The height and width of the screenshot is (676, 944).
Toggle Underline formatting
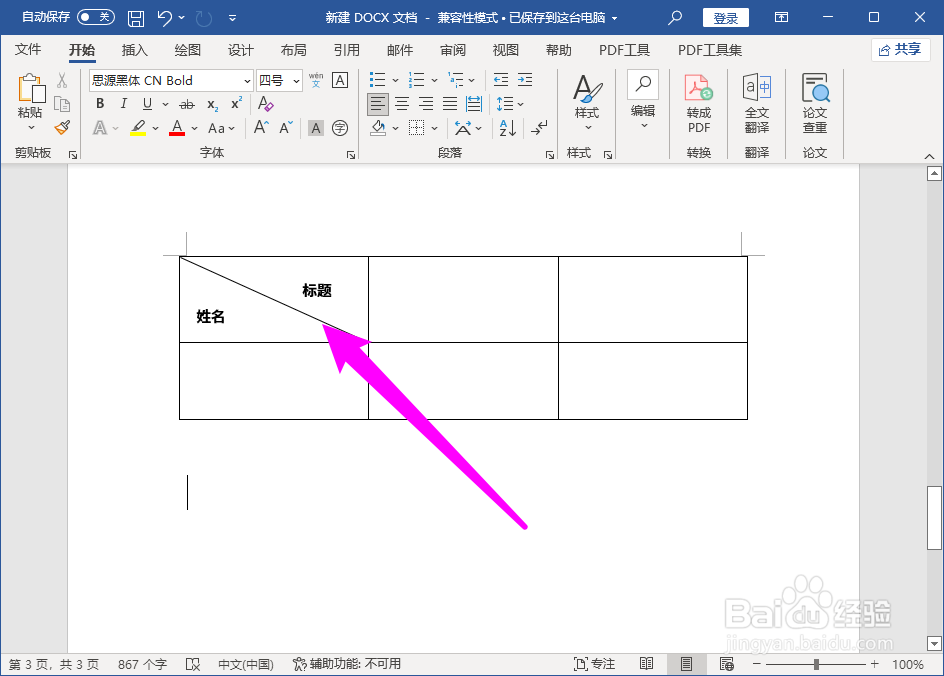point(147,104)
